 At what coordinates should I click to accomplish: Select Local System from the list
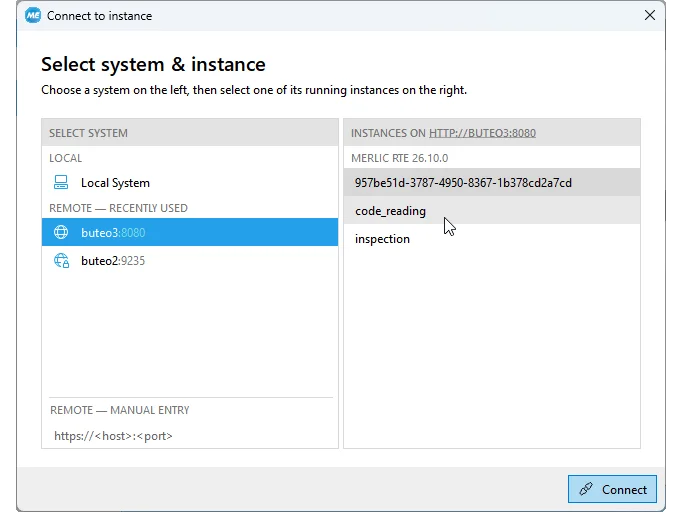click(190, 183)
